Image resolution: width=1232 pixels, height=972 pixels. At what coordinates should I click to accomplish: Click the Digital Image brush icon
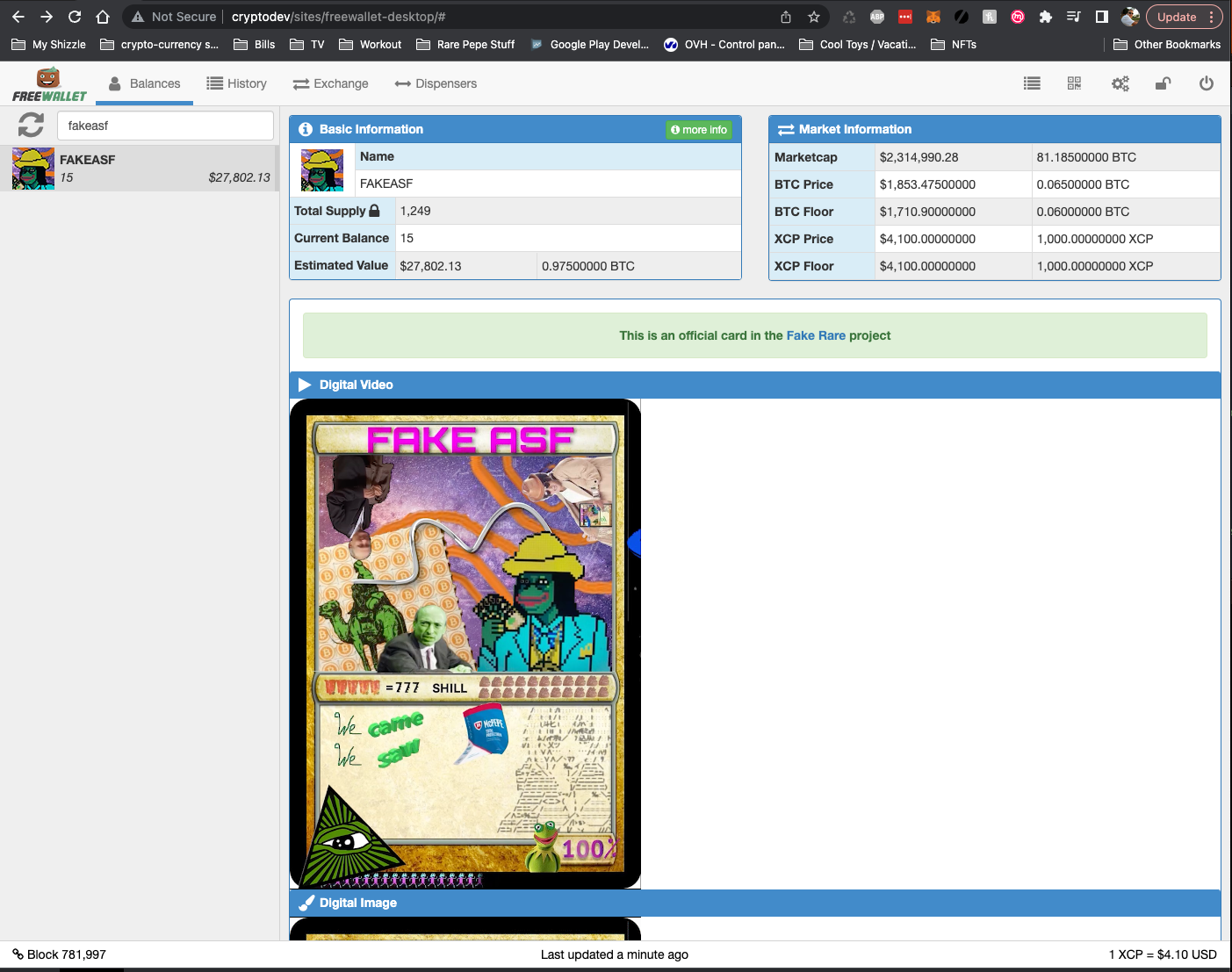(306, 903)
